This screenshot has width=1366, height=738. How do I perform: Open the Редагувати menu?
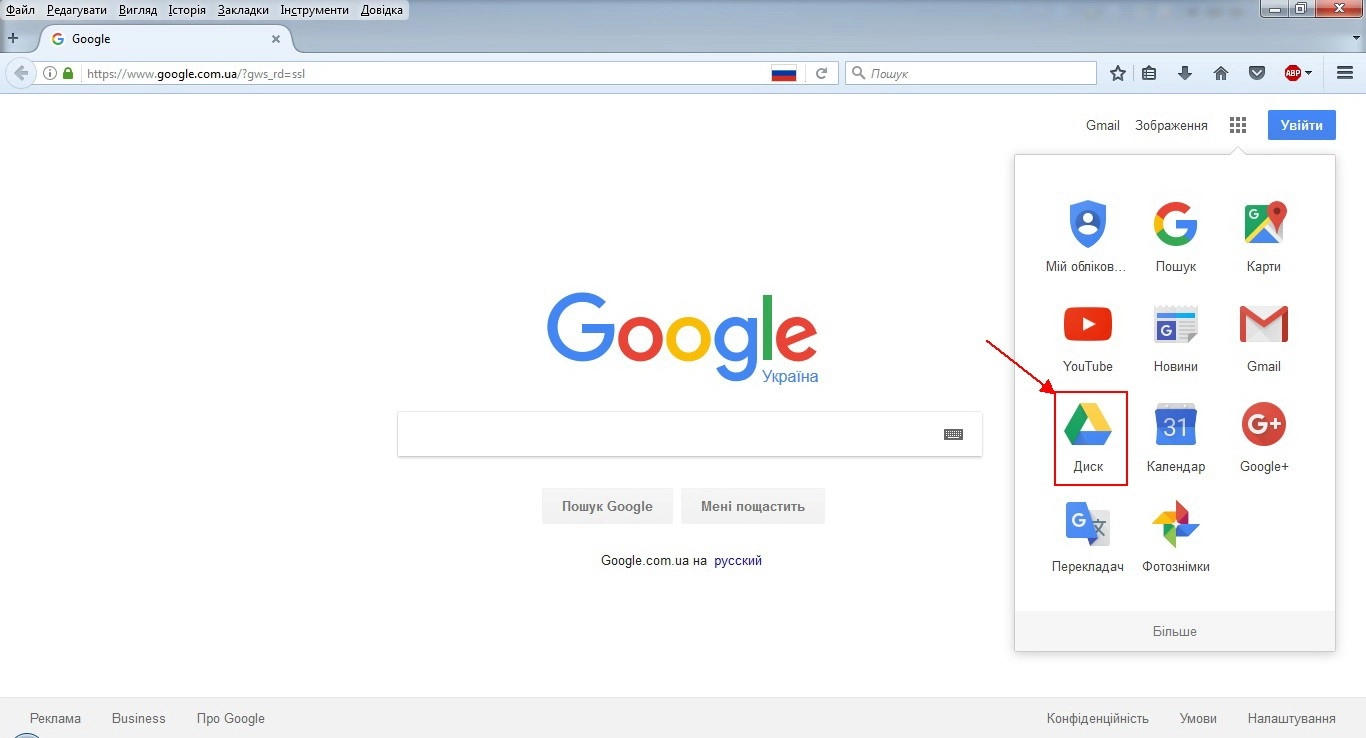77,10
